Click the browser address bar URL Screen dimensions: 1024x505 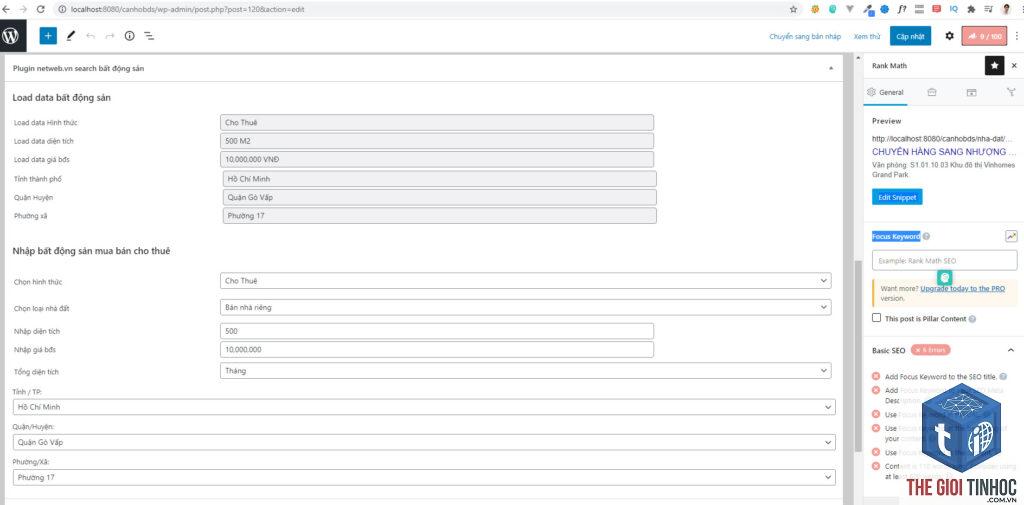187,10
